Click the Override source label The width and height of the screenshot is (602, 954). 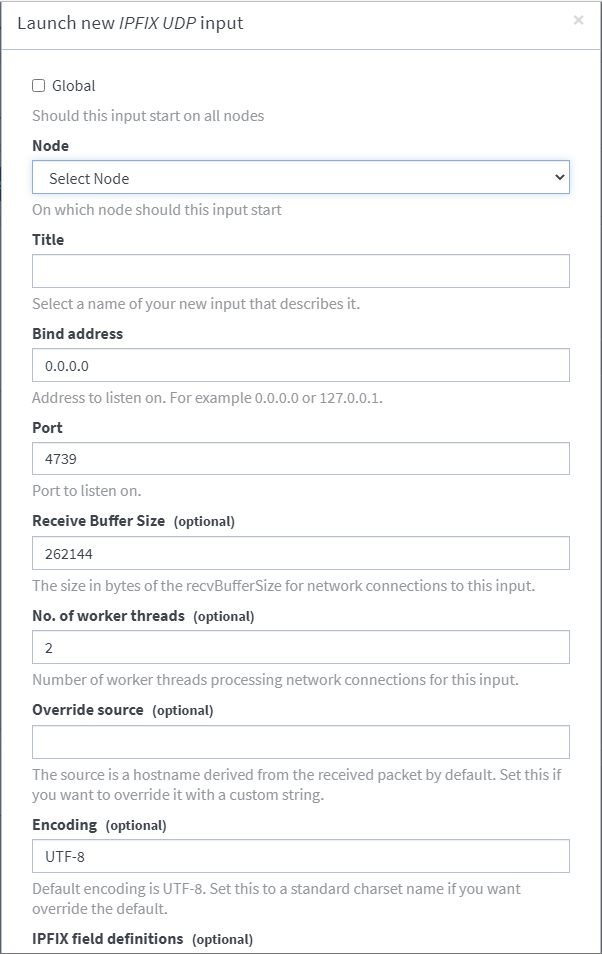pyautogui.click(x=88, y=710)
